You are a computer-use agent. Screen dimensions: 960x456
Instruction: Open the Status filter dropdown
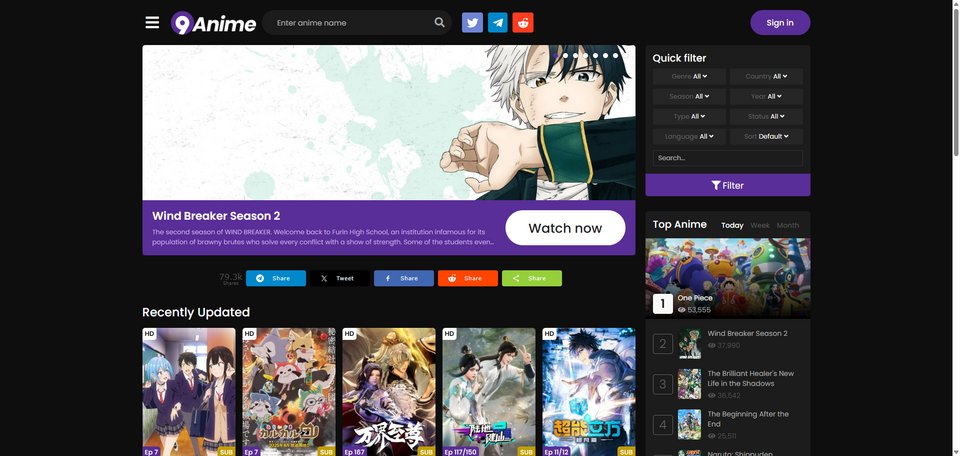point(766,116)
